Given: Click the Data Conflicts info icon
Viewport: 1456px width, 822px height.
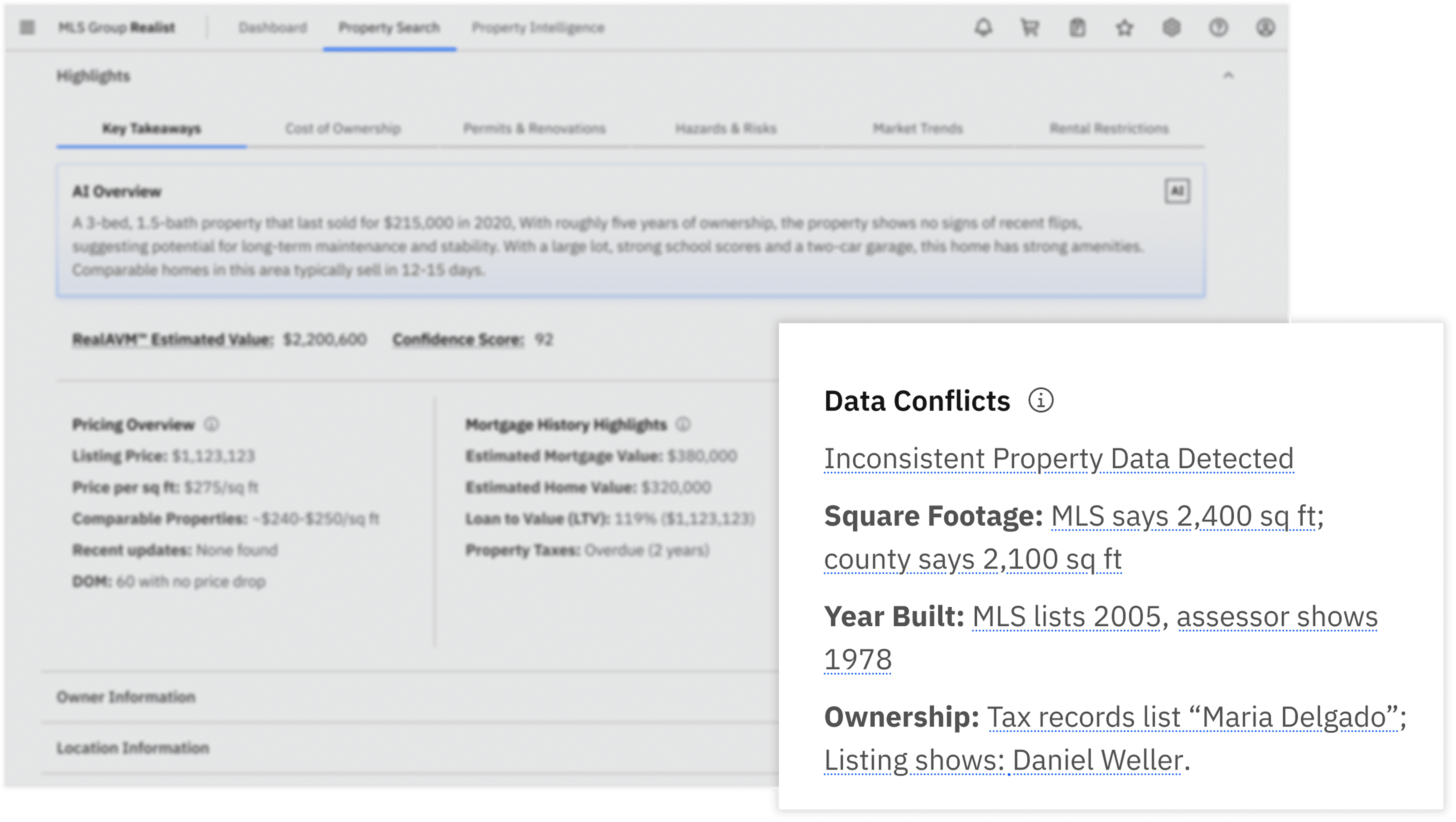Looking at the screenshot, I should [x=1040, y=401].
